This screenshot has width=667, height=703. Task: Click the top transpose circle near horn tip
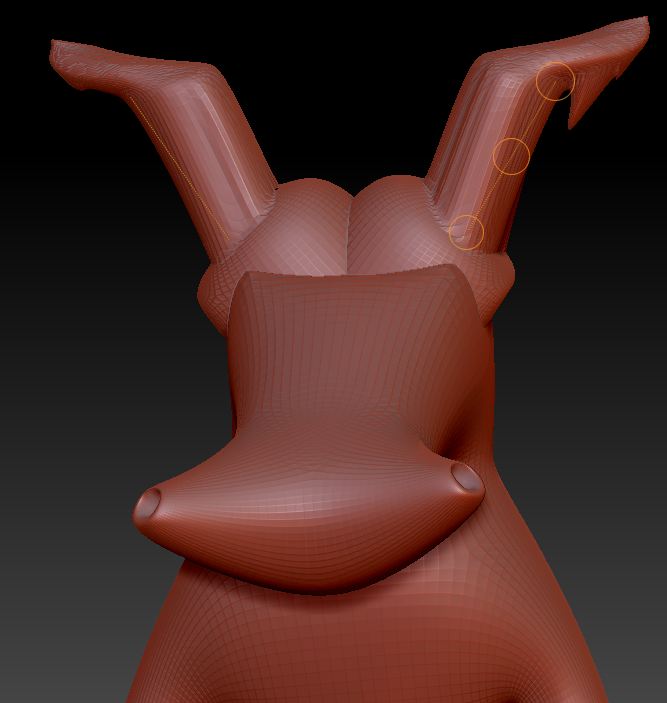point(555,81)
